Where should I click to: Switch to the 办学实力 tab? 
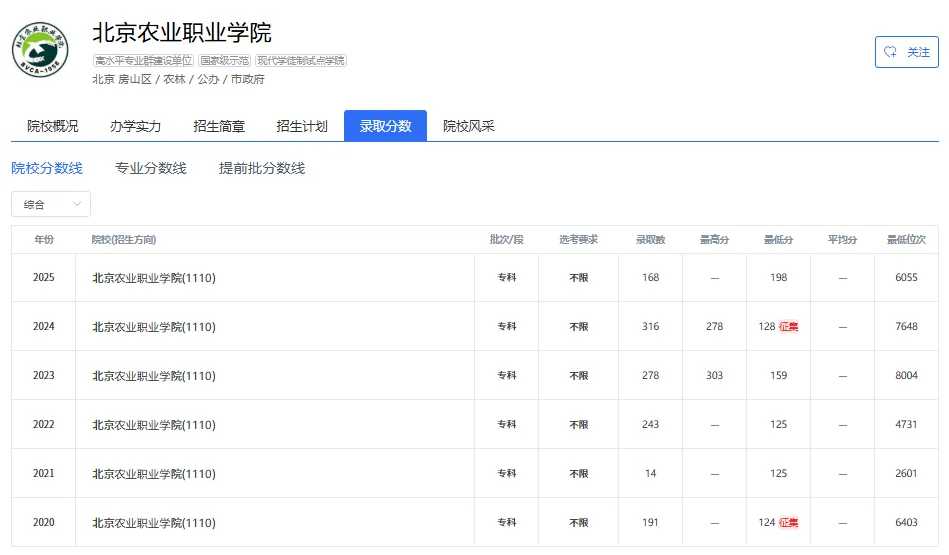[136, 126]
